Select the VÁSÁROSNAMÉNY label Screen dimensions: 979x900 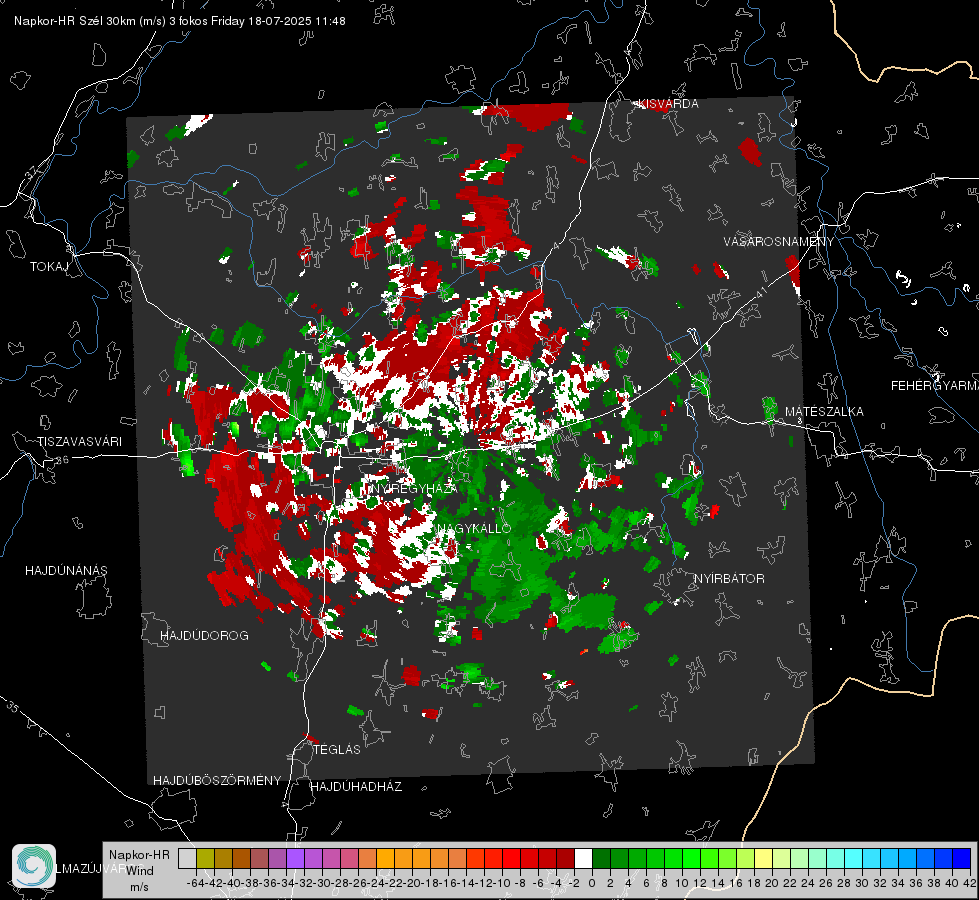click(x=779, y=242)
